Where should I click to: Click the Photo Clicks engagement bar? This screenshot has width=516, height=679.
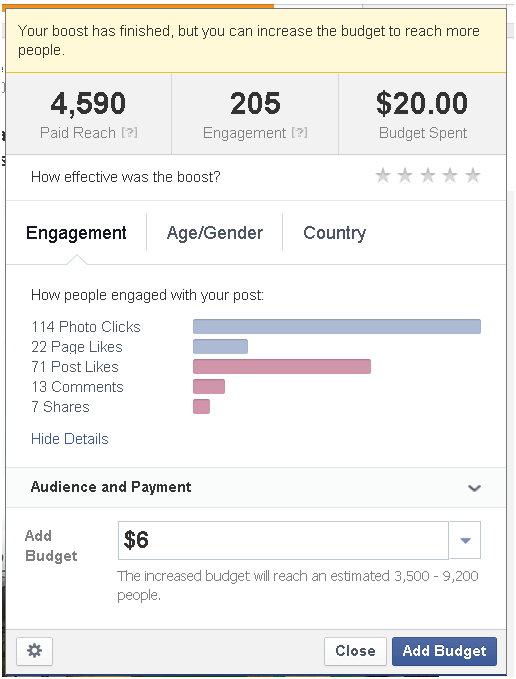pyautogui.click(x=337, y=327)
